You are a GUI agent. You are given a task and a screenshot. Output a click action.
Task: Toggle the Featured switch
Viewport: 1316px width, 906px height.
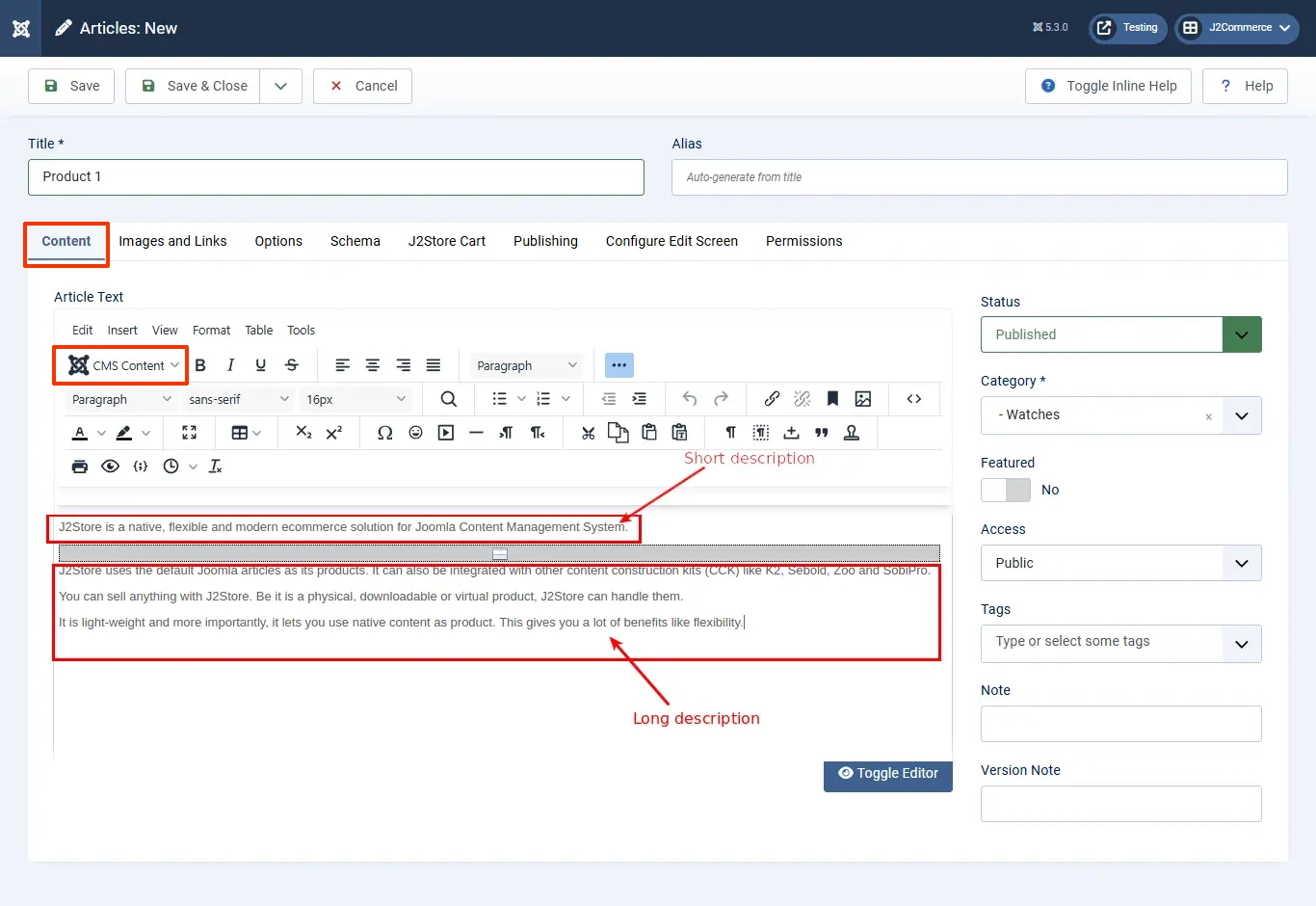coord(1006,490)
